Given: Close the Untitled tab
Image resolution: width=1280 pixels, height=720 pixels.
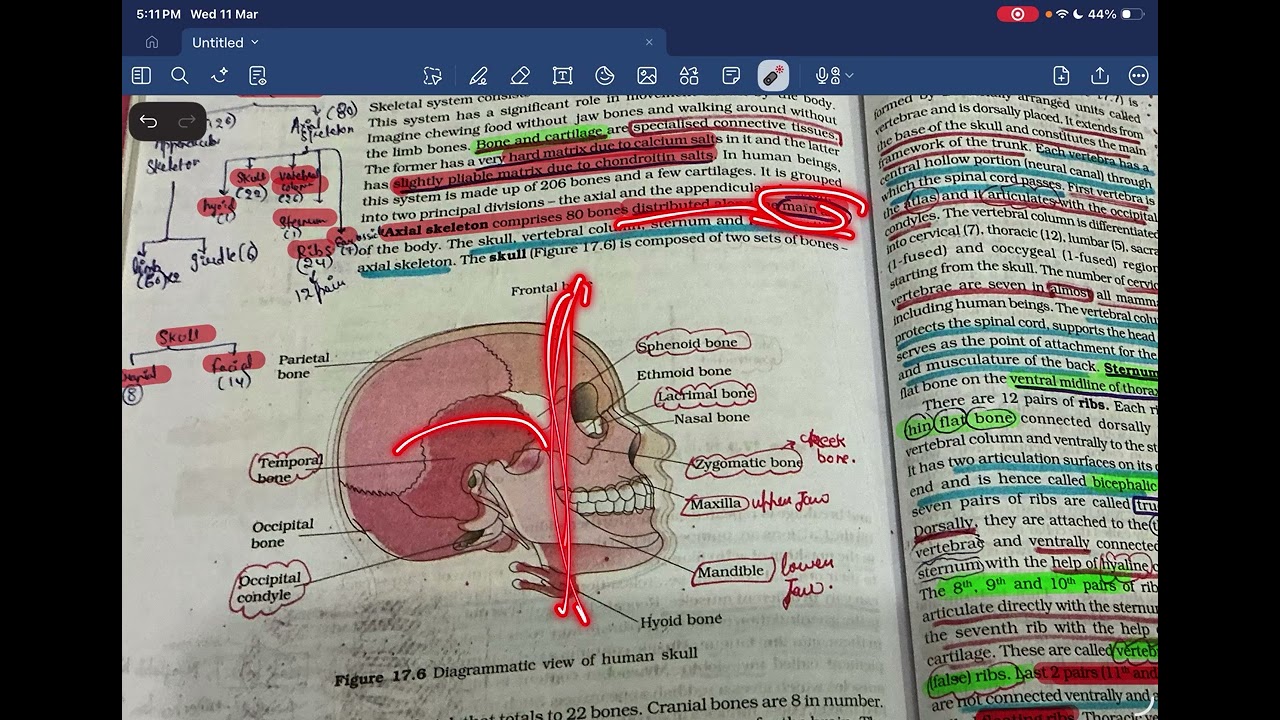Looking at the screenshot, I should tap(649, 42).
